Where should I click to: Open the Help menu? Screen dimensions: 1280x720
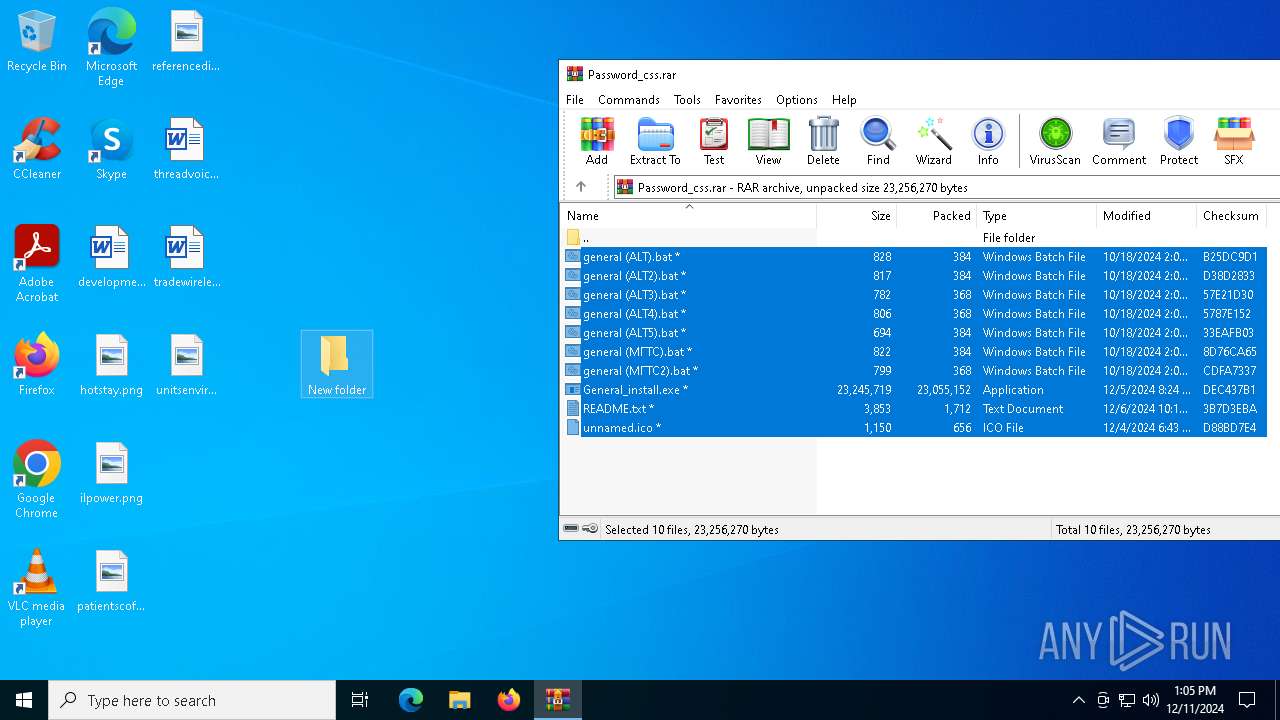(844, 100)
